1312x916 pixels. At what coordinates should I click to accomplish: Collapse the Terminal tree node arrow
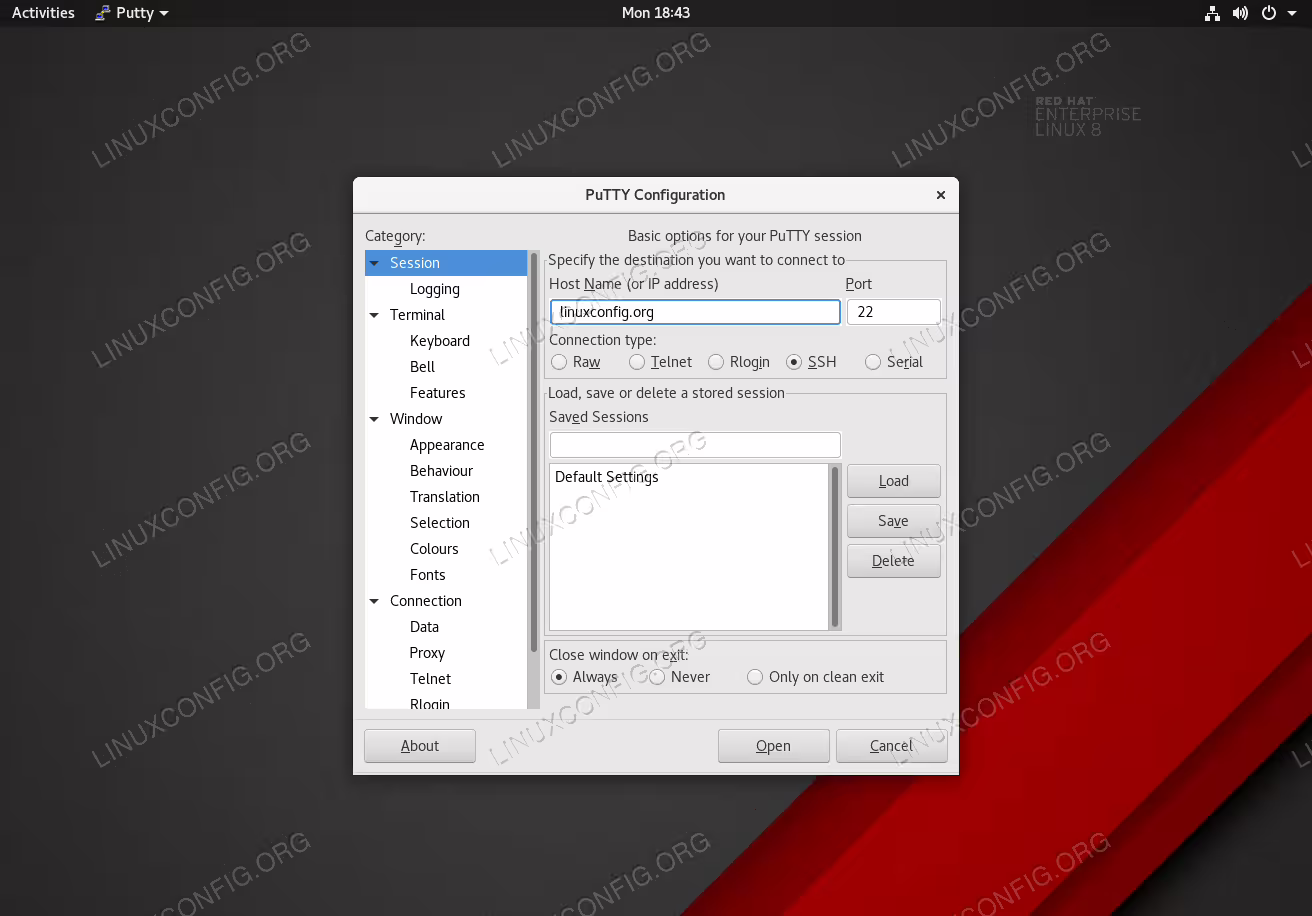[x=375, y=315]
